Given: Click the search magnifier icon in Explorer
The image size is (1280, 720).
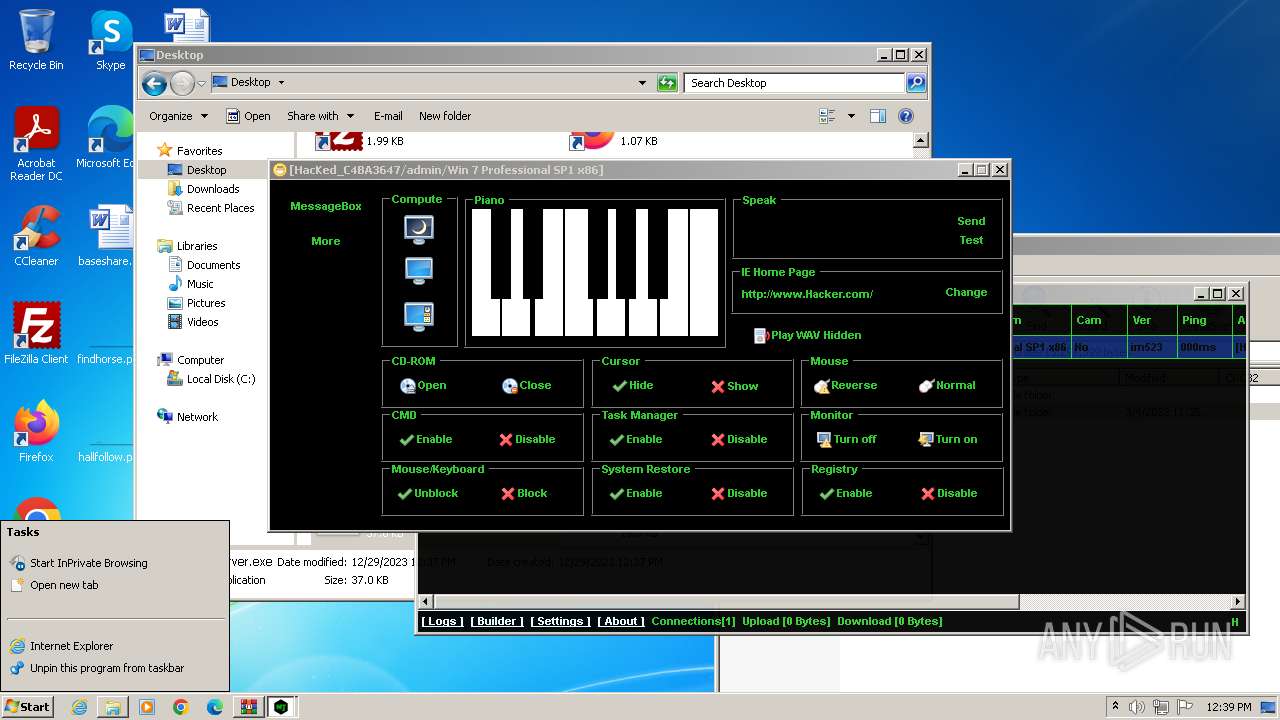Looking at the screenshot, I should [x=915, y=83].
